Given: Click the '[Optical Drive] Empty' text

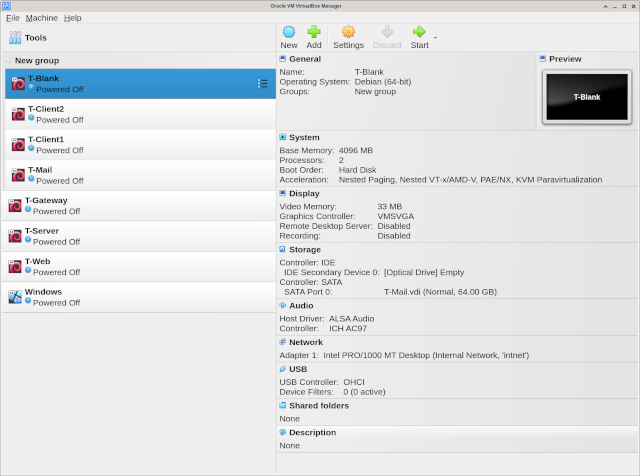Looking at the screenshot, I should point(424,272).
